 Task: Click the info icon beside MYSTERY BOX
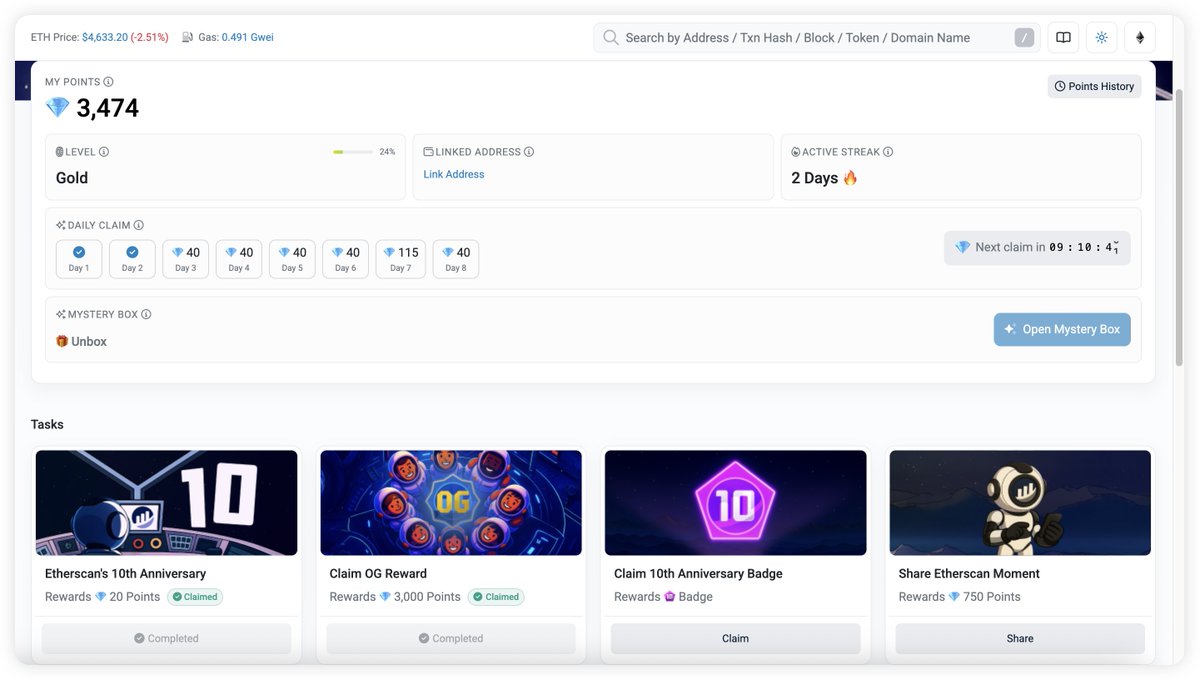[146, 314]
